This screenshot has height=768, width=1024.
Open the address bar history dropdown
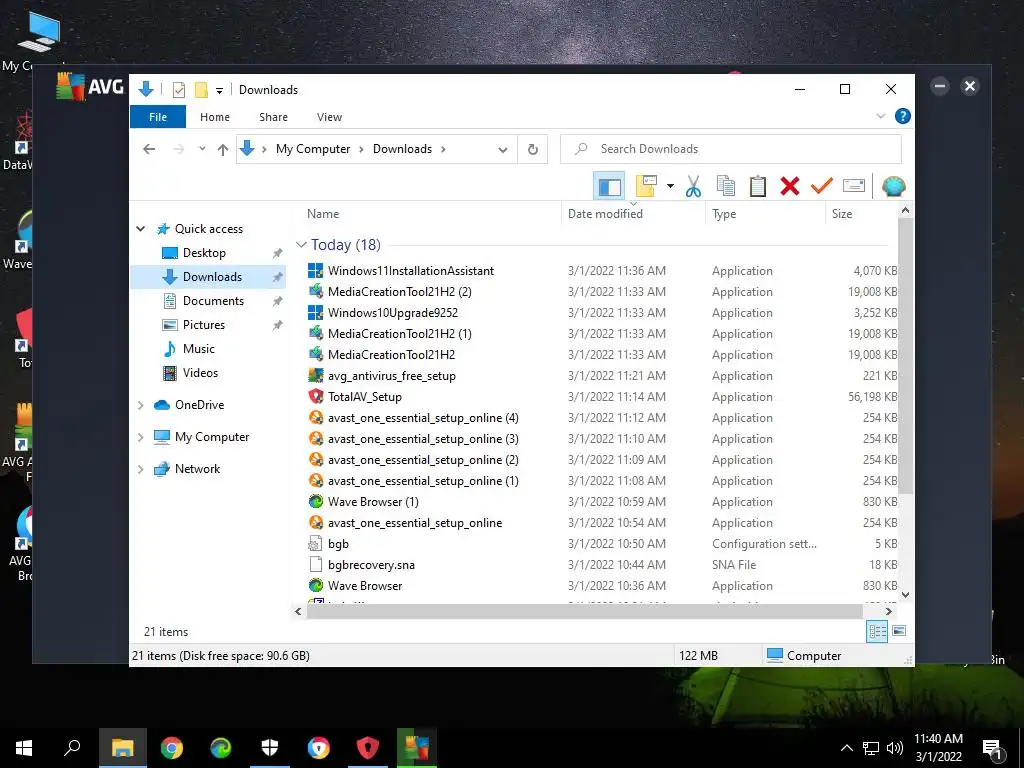503,150
